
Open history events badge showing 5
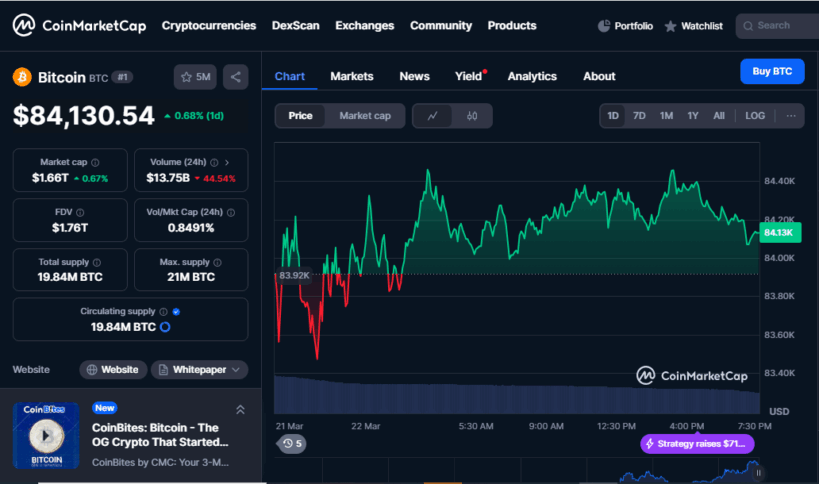pyautogui.click(x=292, y=444)
